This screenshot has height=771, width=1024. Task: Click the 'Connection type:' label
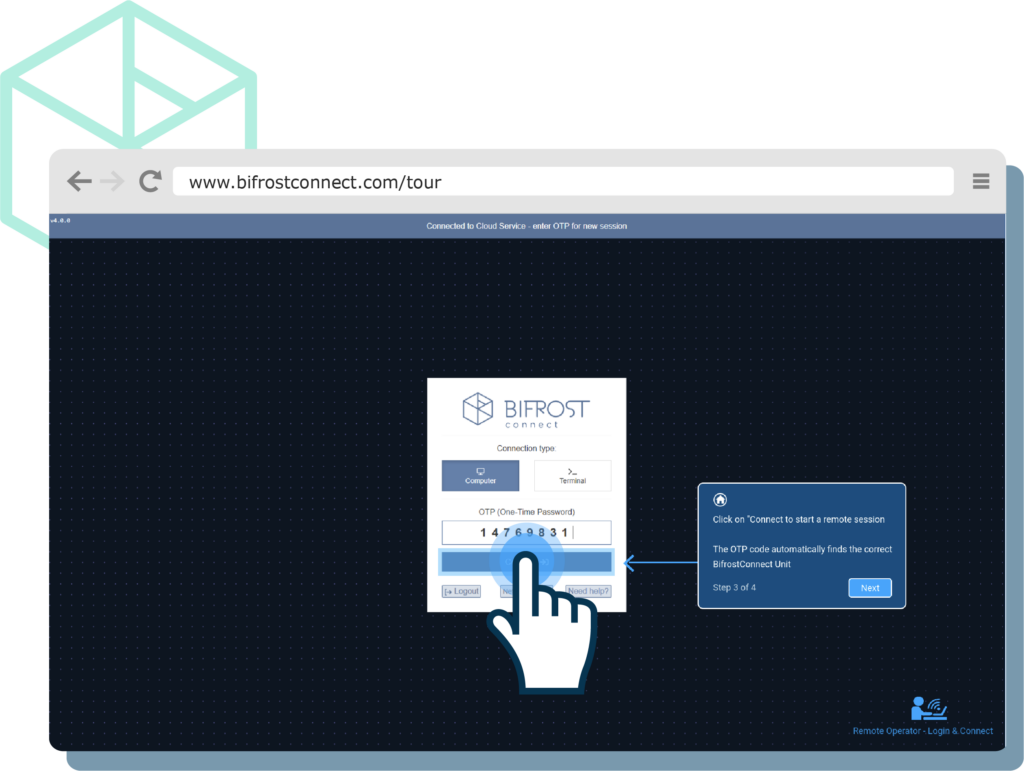click(x=526, y=448)
